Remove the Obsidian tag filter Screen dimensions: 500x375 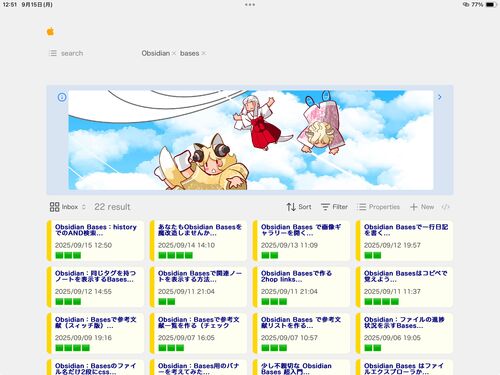click(174, 53)
